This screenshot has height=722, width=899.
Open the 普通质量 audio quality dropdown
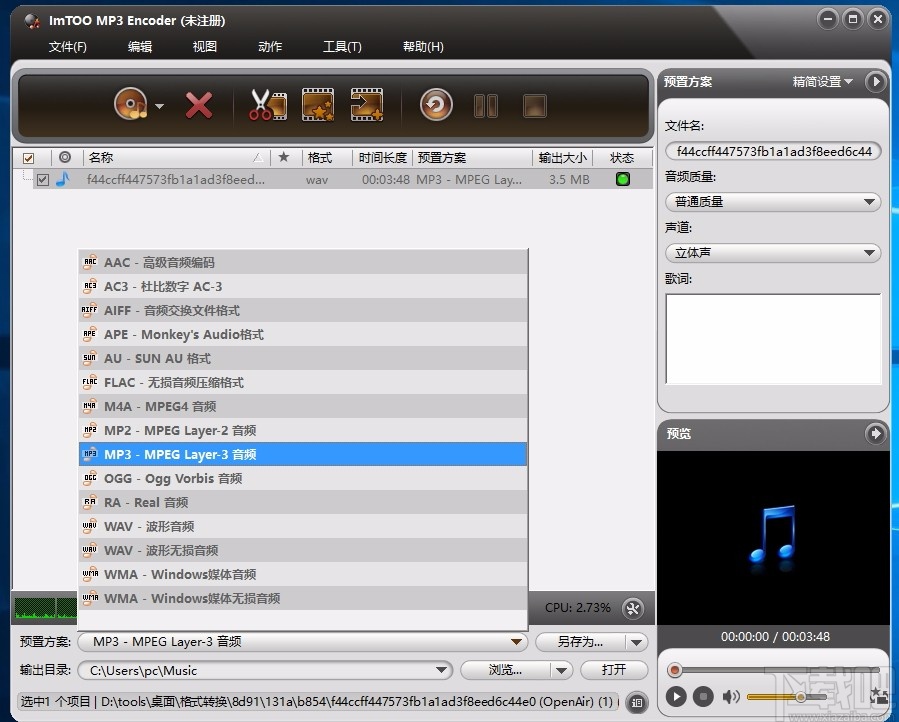click(772, 201)
